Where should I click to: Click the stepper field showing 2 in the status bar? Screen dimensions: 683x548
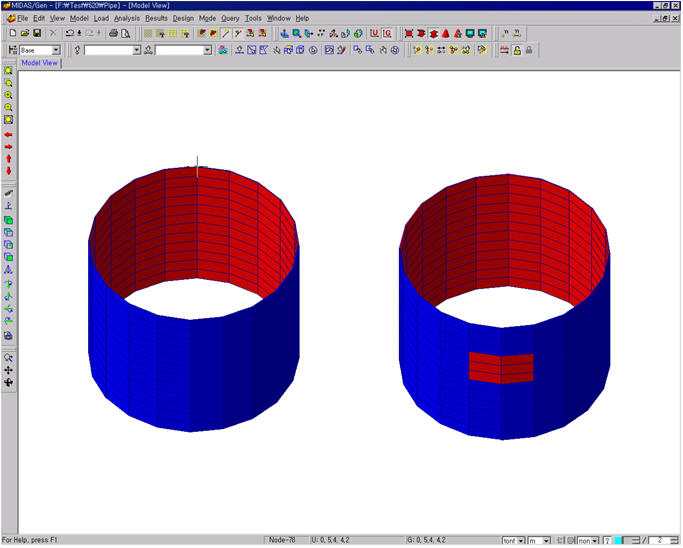(x=662, y=541)
